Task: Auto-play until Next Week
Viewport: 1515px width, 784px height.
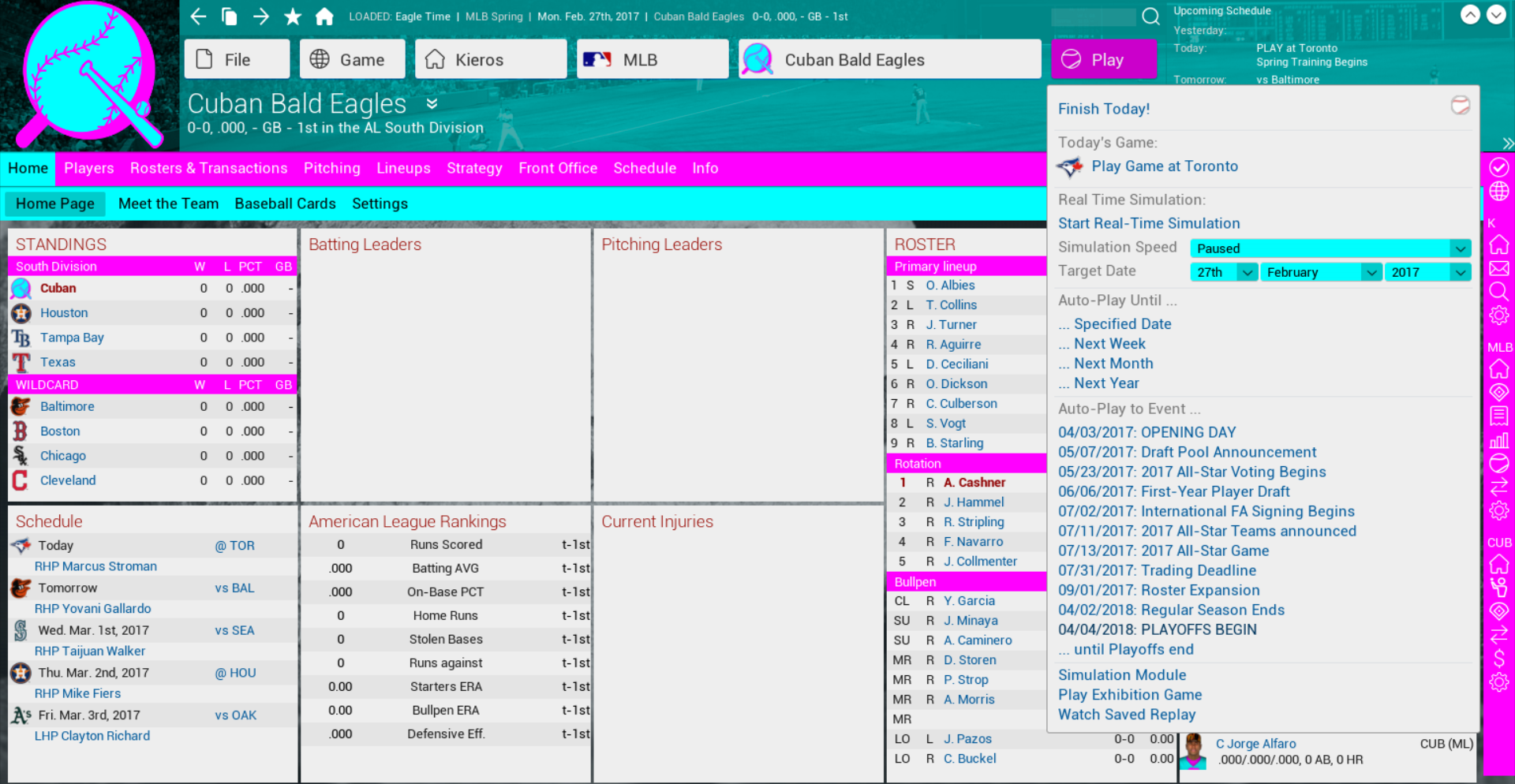Action: (x=1102, y=344)
